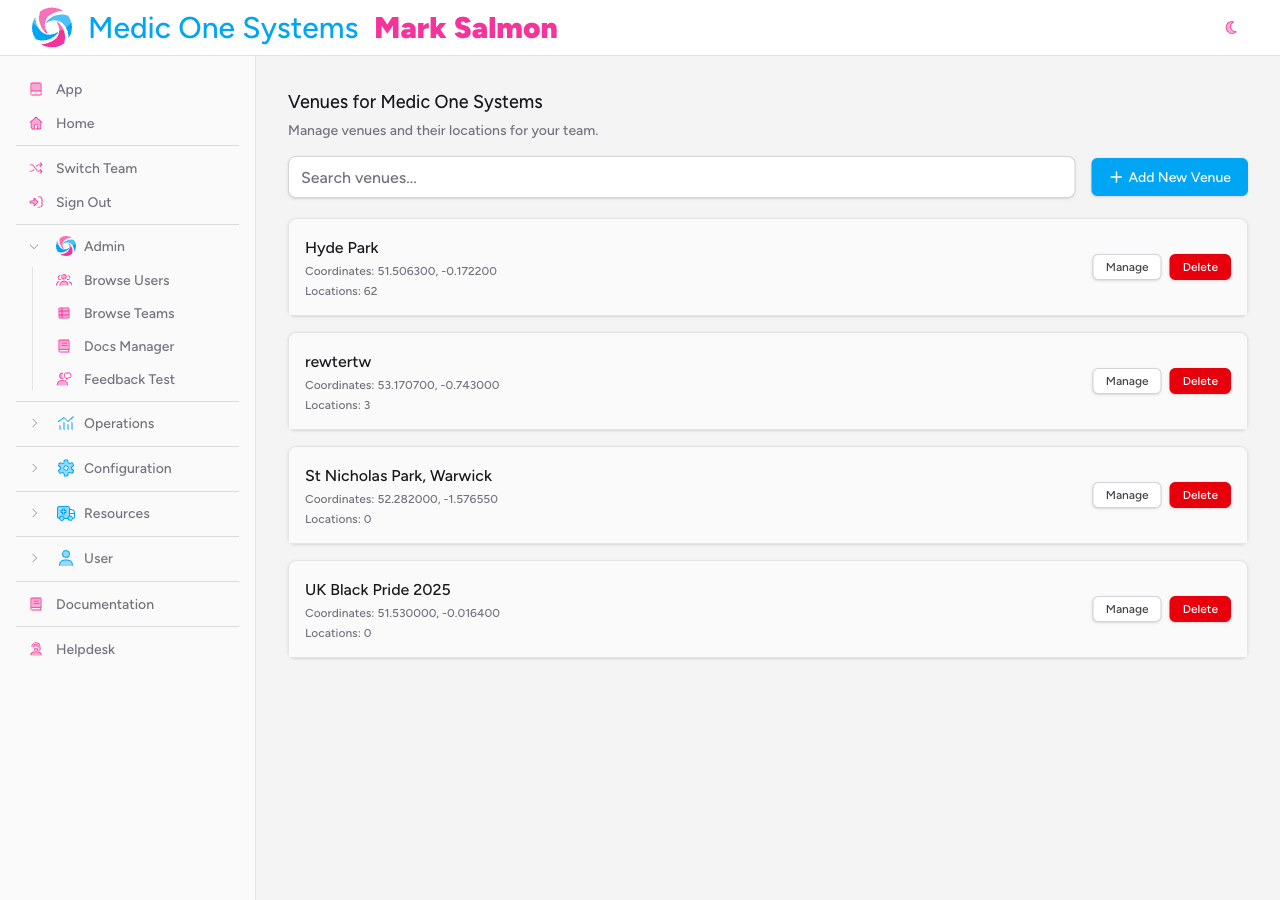Click the Helpdesk headset icon
The height and width of the screenshot is (900, 1280).
(x=35, y=649)
